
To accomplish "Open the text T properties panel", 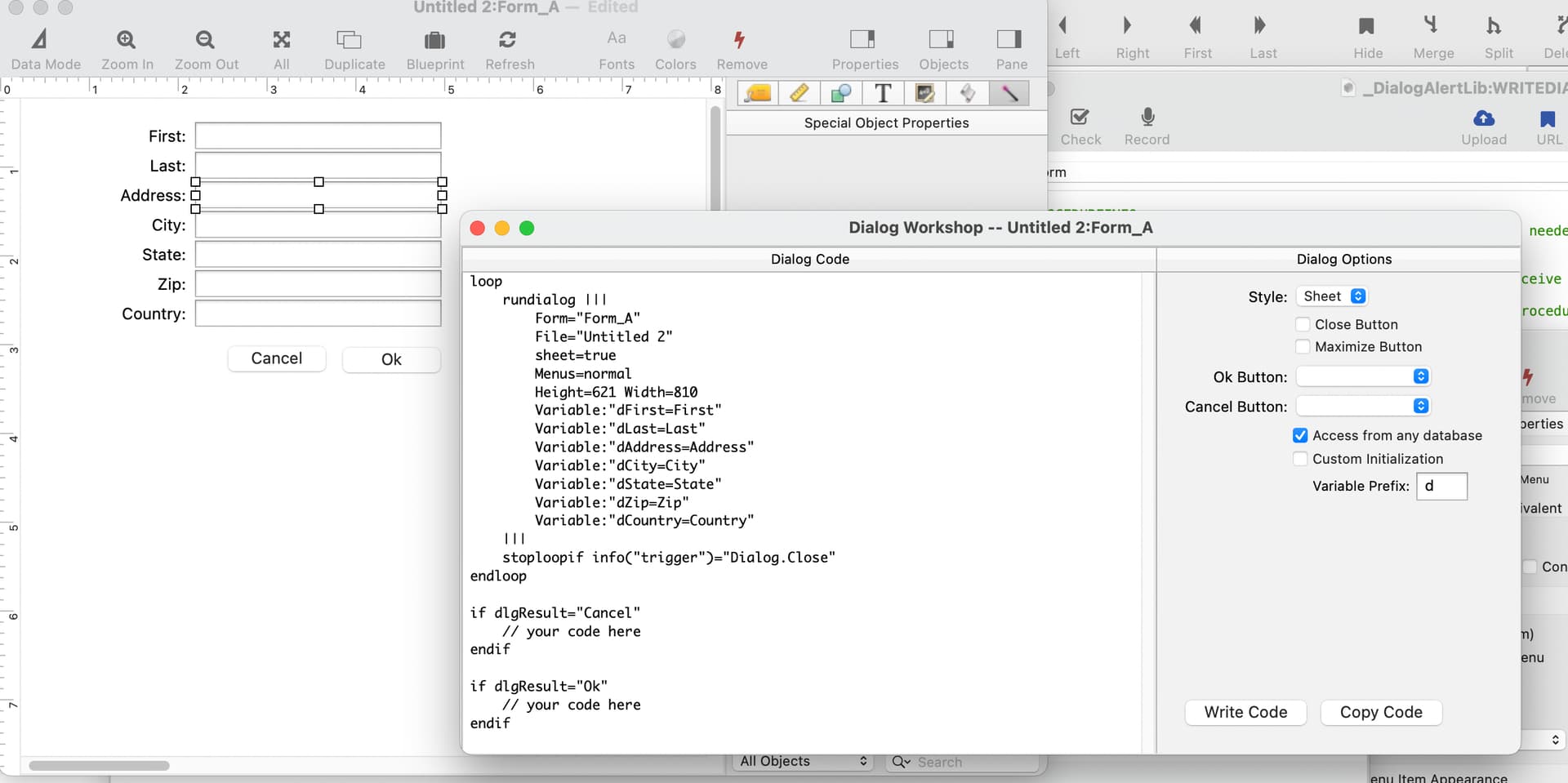I will point(883,93).
